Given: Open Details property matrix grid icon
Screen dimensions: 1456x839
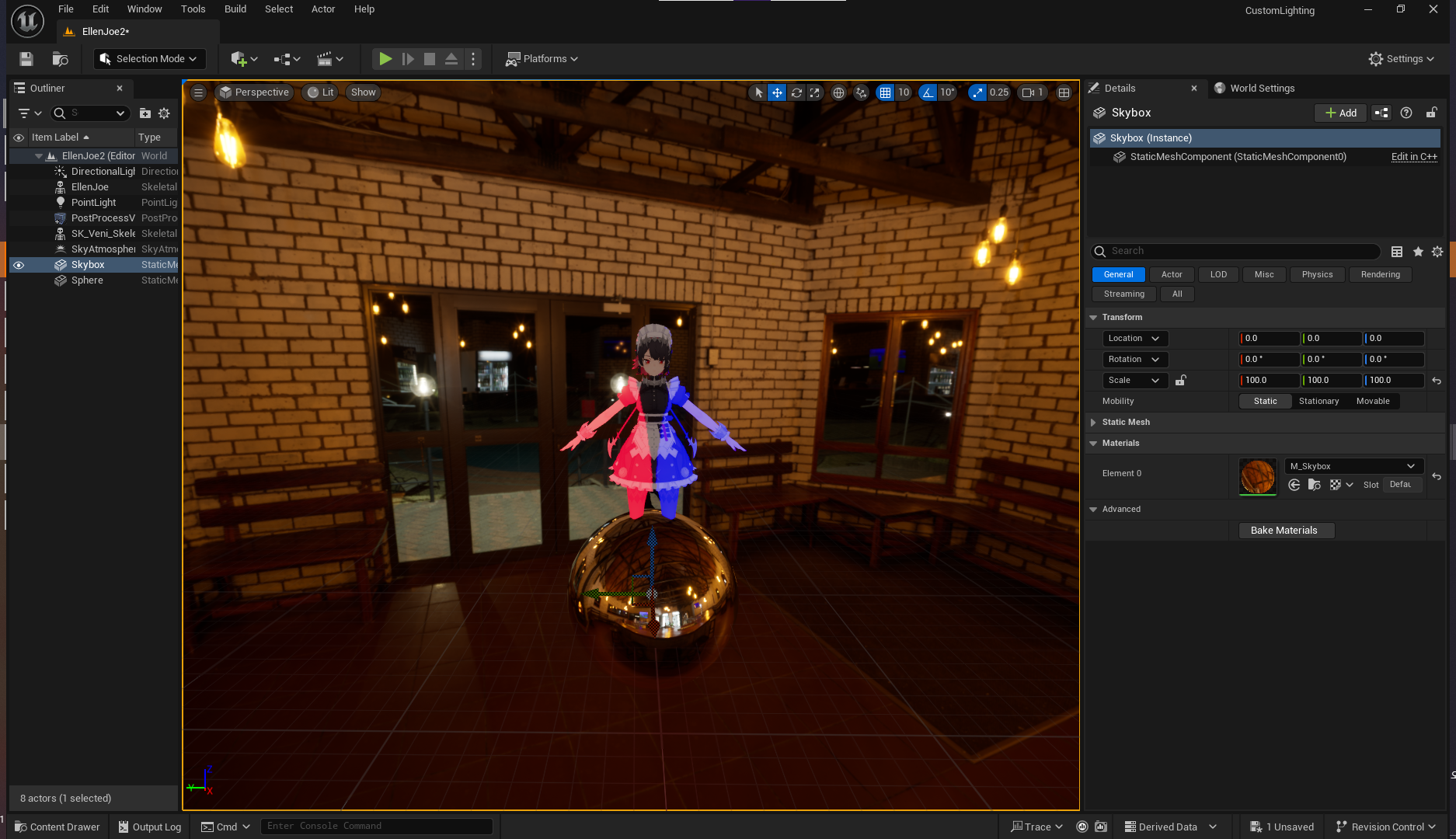Looking at the screenshot, I should tap(1397, 252).
